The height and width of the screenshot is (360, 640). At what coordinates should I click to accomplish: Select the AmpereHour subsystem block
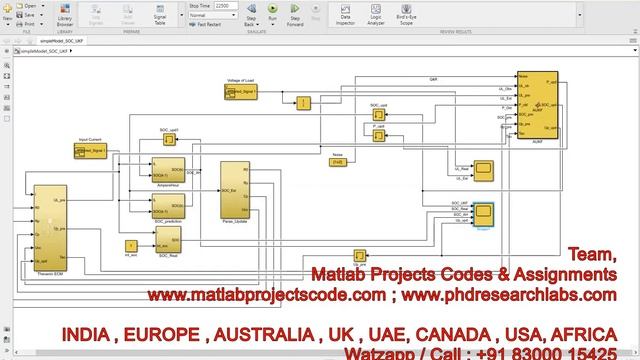[x=168, y=170]
